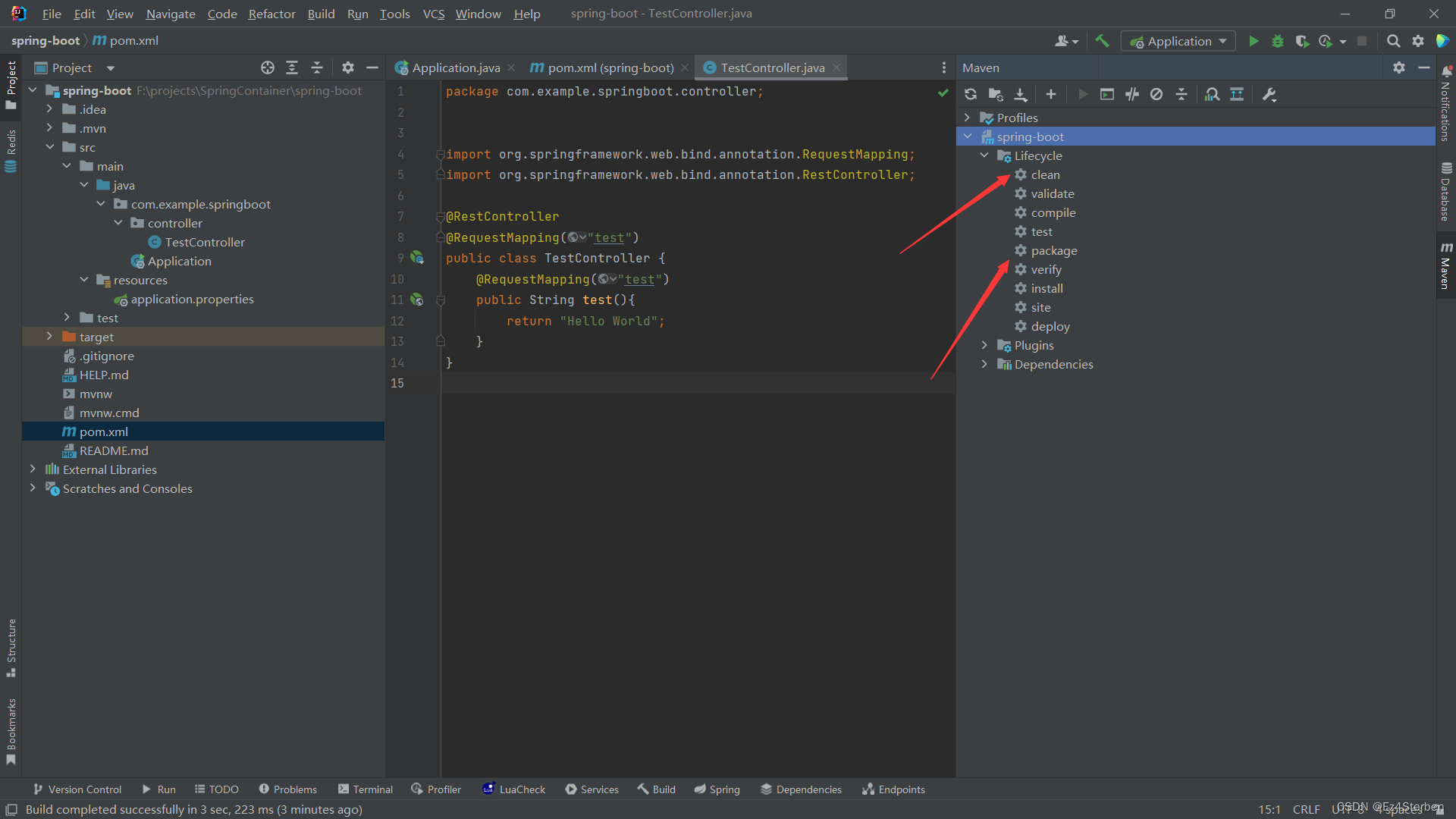The image size is (1456, 819).
Task: Expand all in Project panel
Action: point(292,67)
